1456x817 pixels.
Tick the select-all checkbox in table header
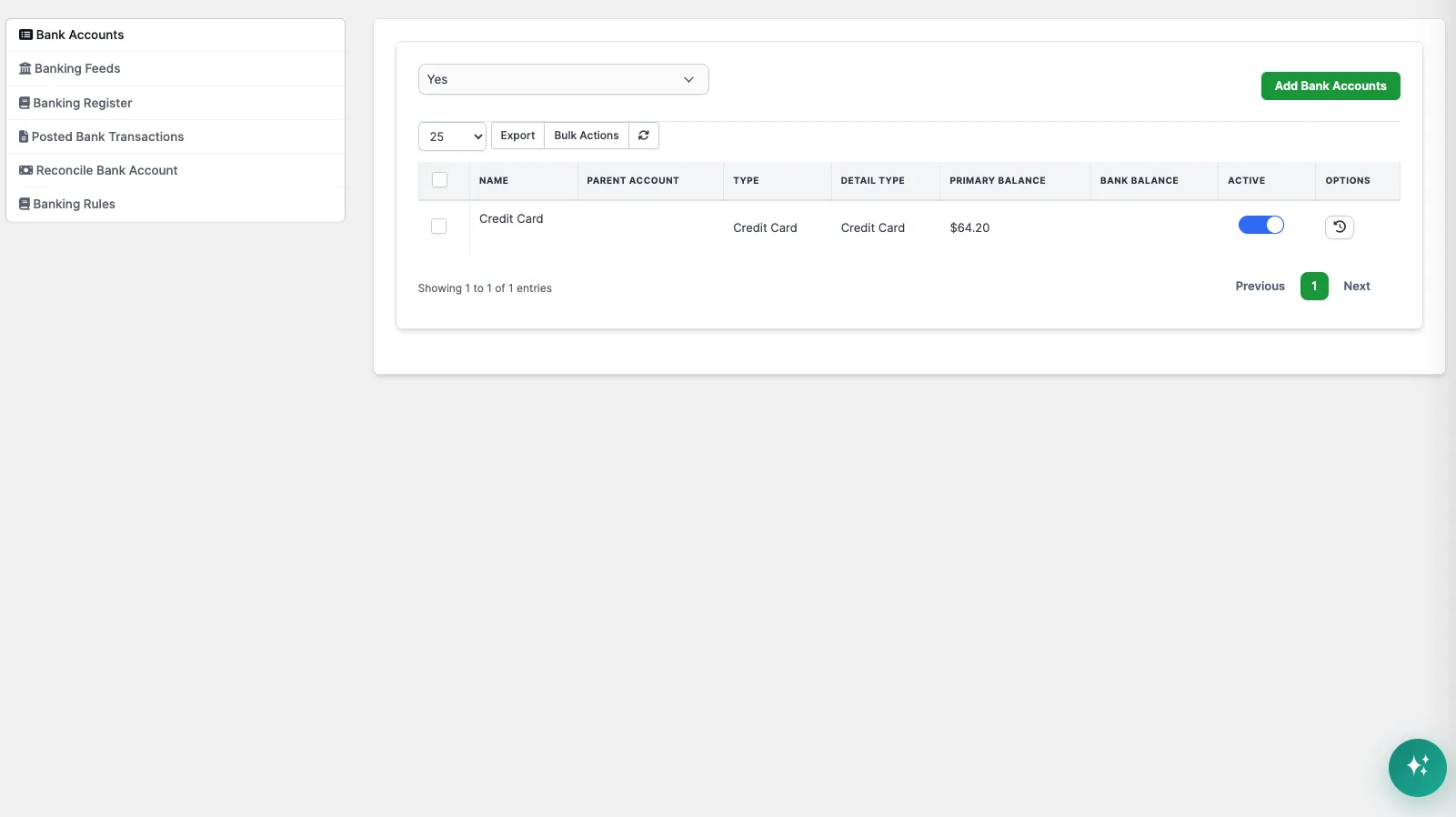pyautogui.click(x=439, y=180)
